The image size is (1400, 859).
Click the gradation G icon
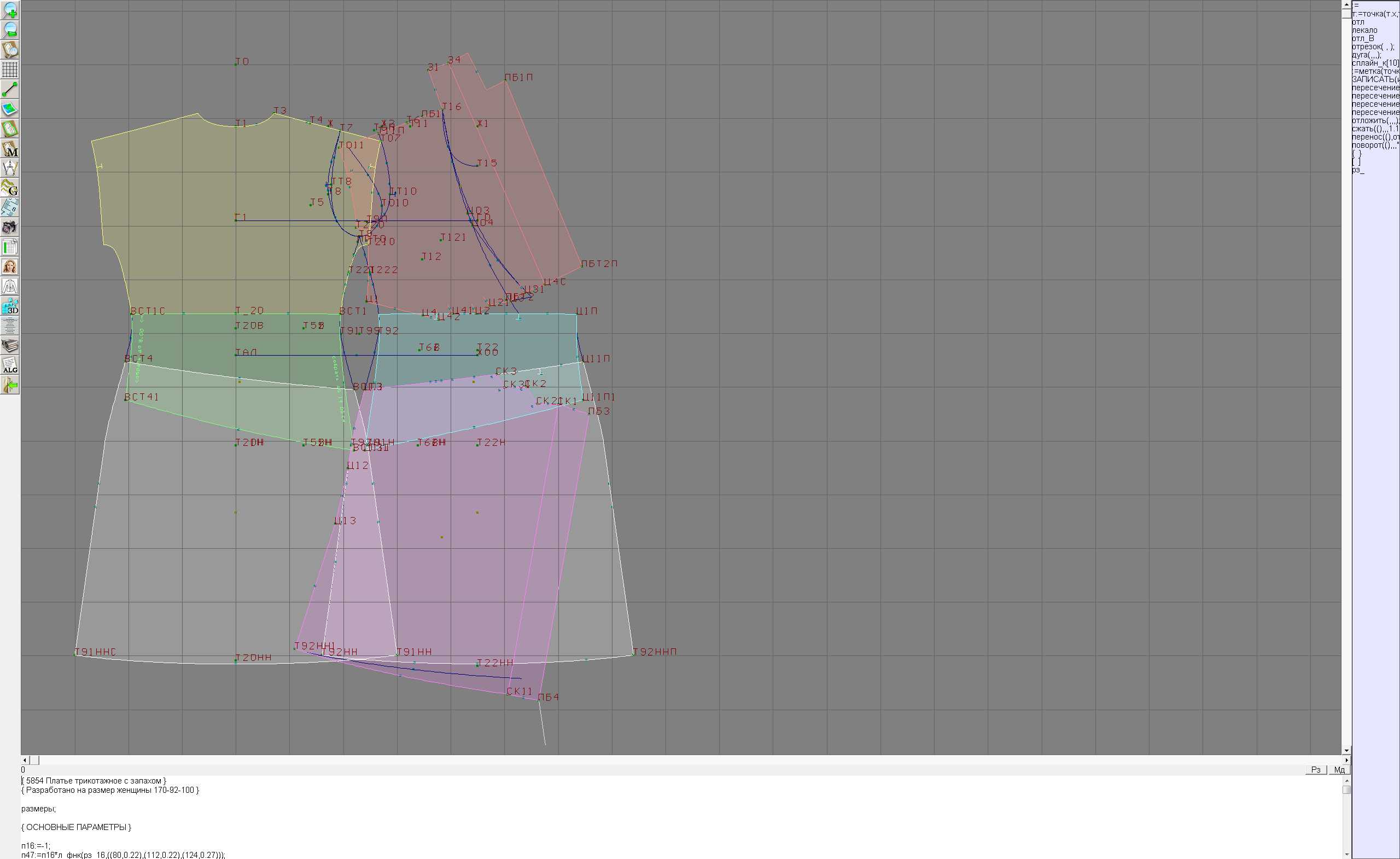[x=10, y=188]
